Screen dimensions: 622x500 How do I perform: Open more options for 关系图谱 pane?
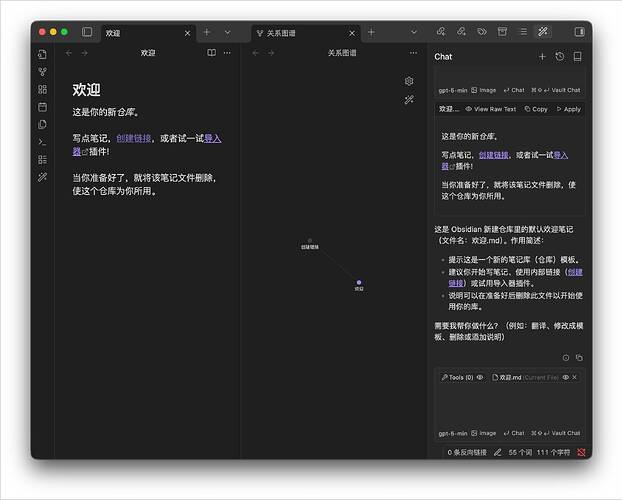tap(413, 53)
